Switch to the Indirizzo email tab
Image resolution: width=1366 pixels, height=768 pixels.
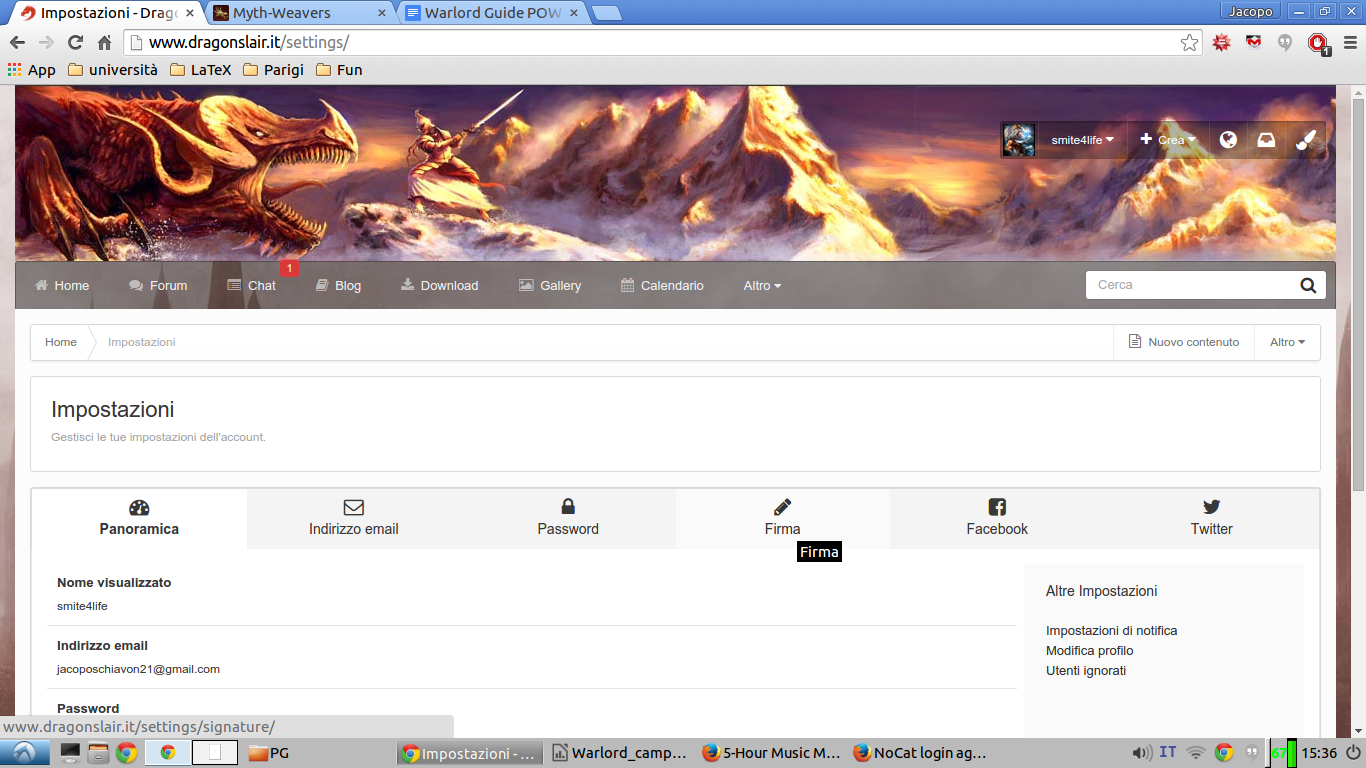pos(354,518)
